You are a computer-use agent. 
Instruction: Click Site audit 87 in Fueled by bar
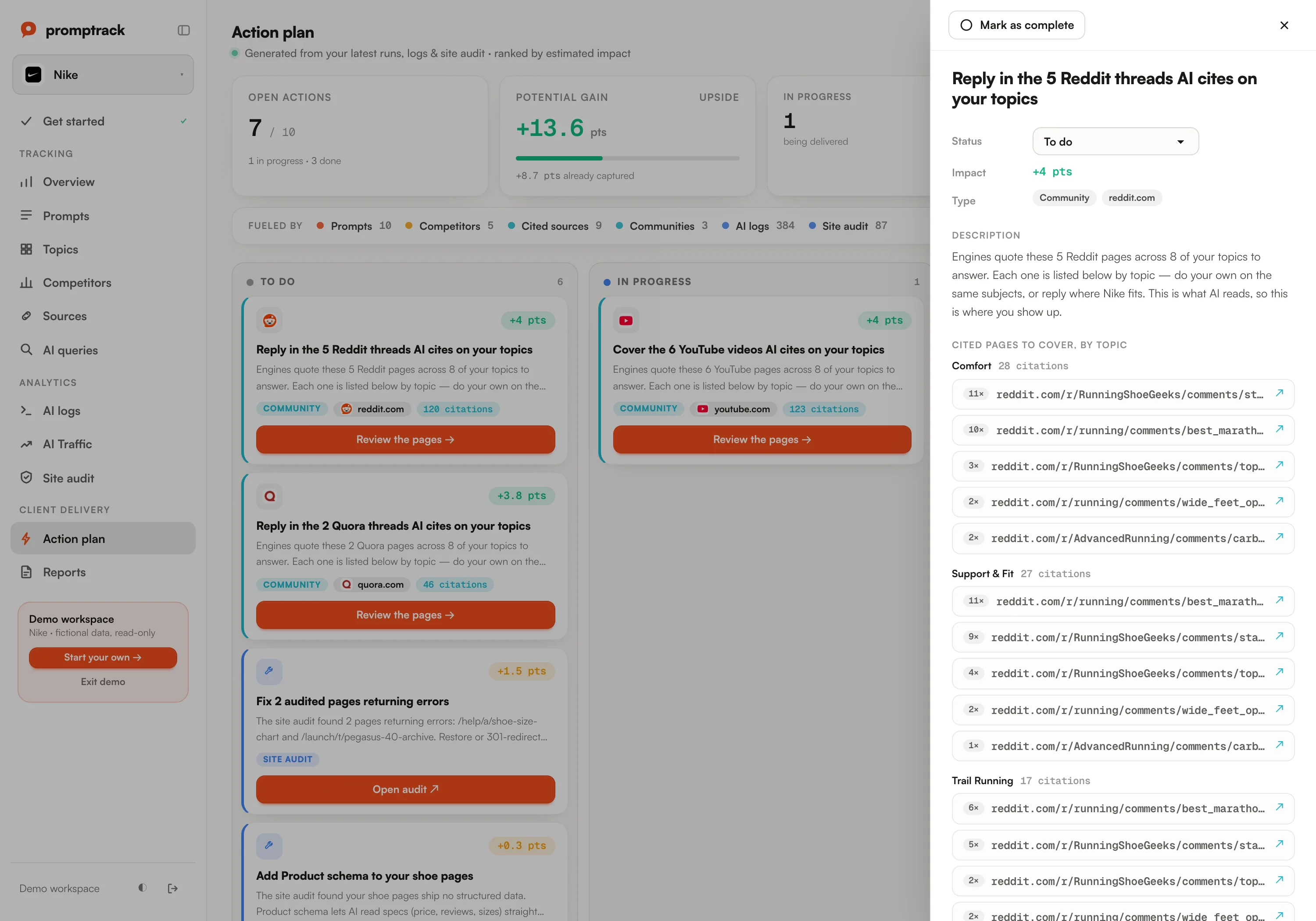tap(848, 226)
